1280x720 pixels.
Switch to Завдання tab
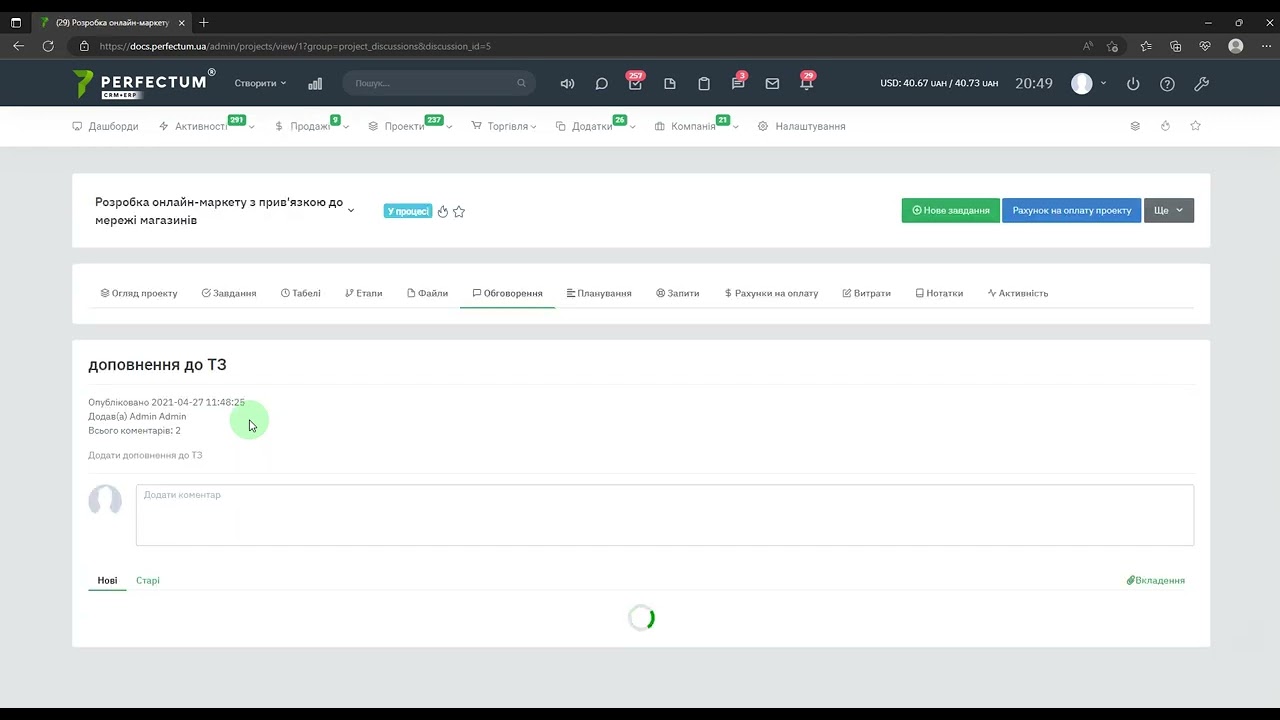[x=229, y=293]
